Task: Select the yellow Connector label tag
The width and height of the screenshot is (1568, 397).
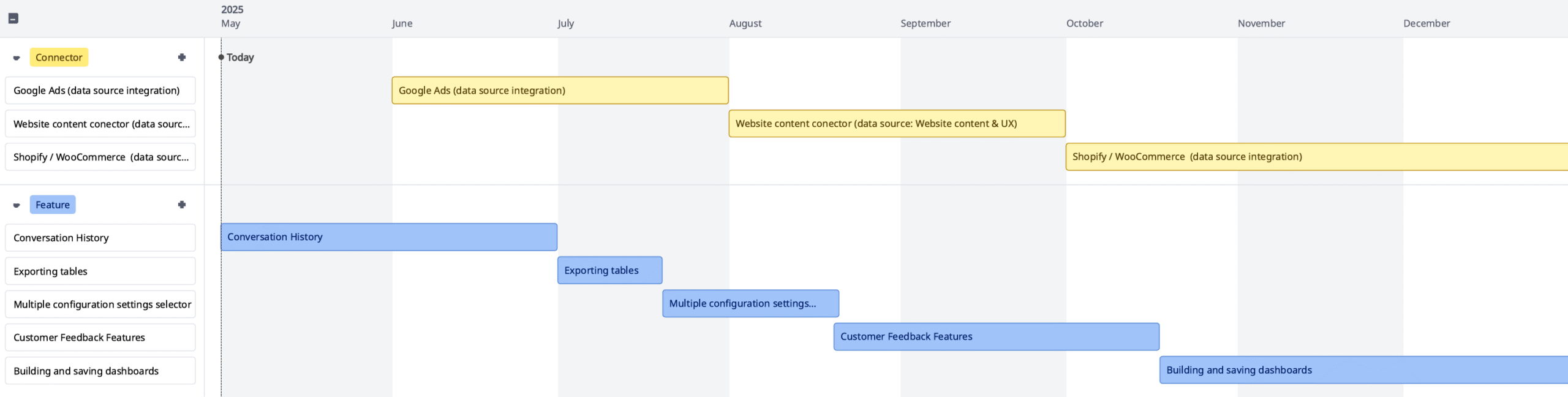Action: click(x=59, y=57)
